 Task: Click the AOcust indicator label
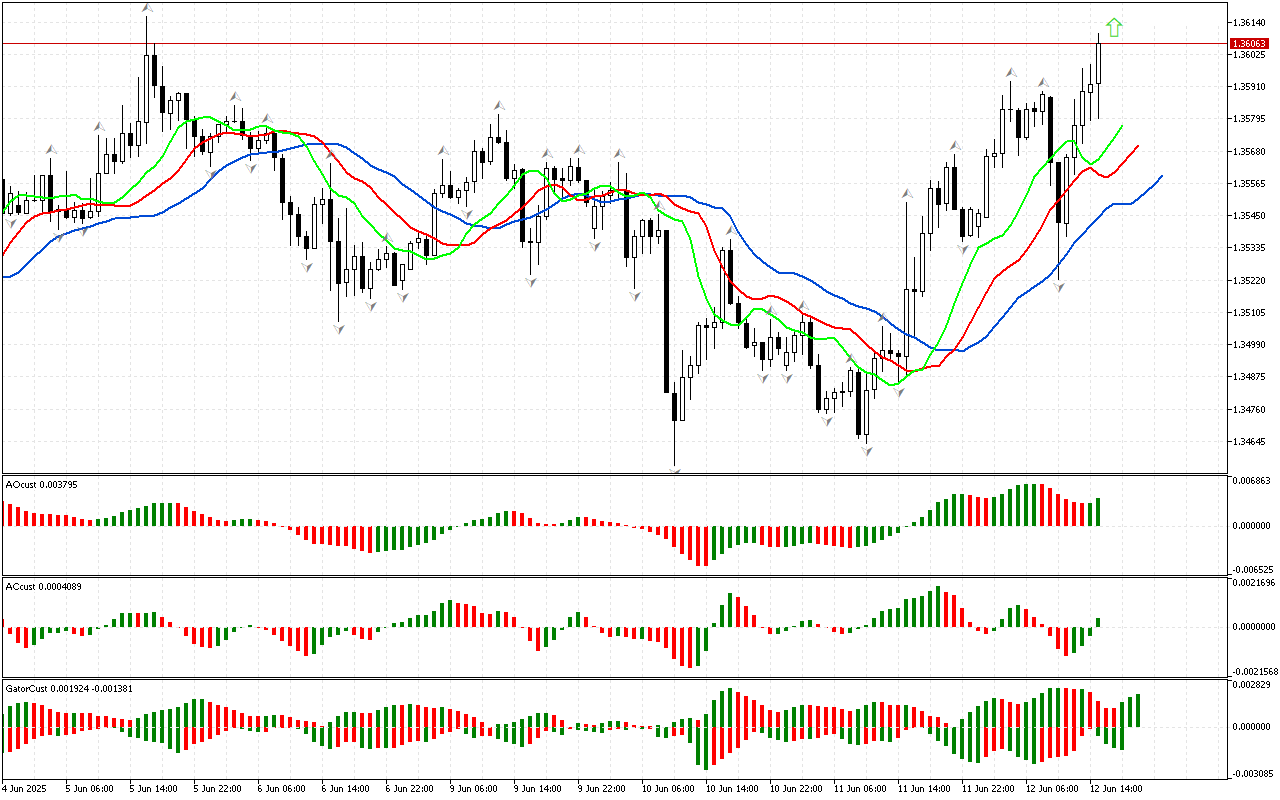click(x=42, y=484)
